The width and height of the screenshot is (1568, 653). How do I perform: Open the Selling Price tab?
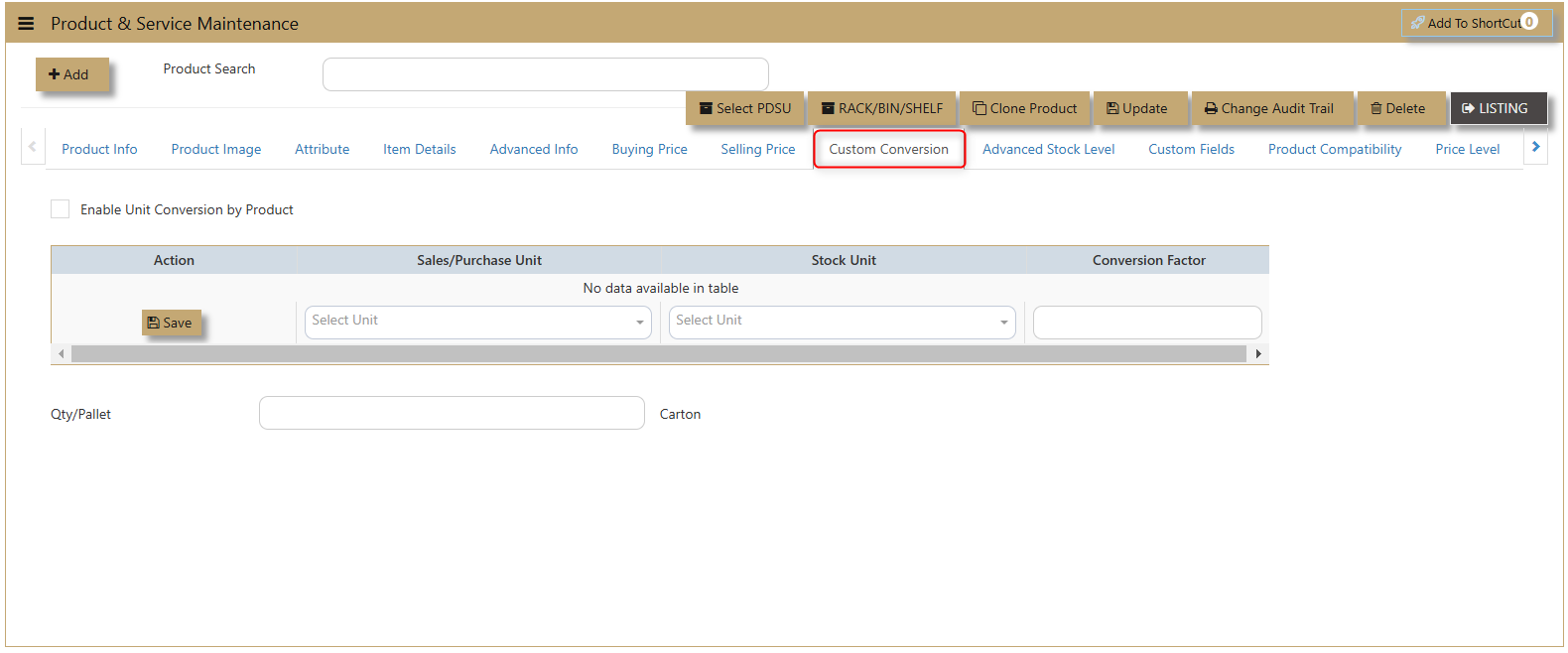point(757,149)
